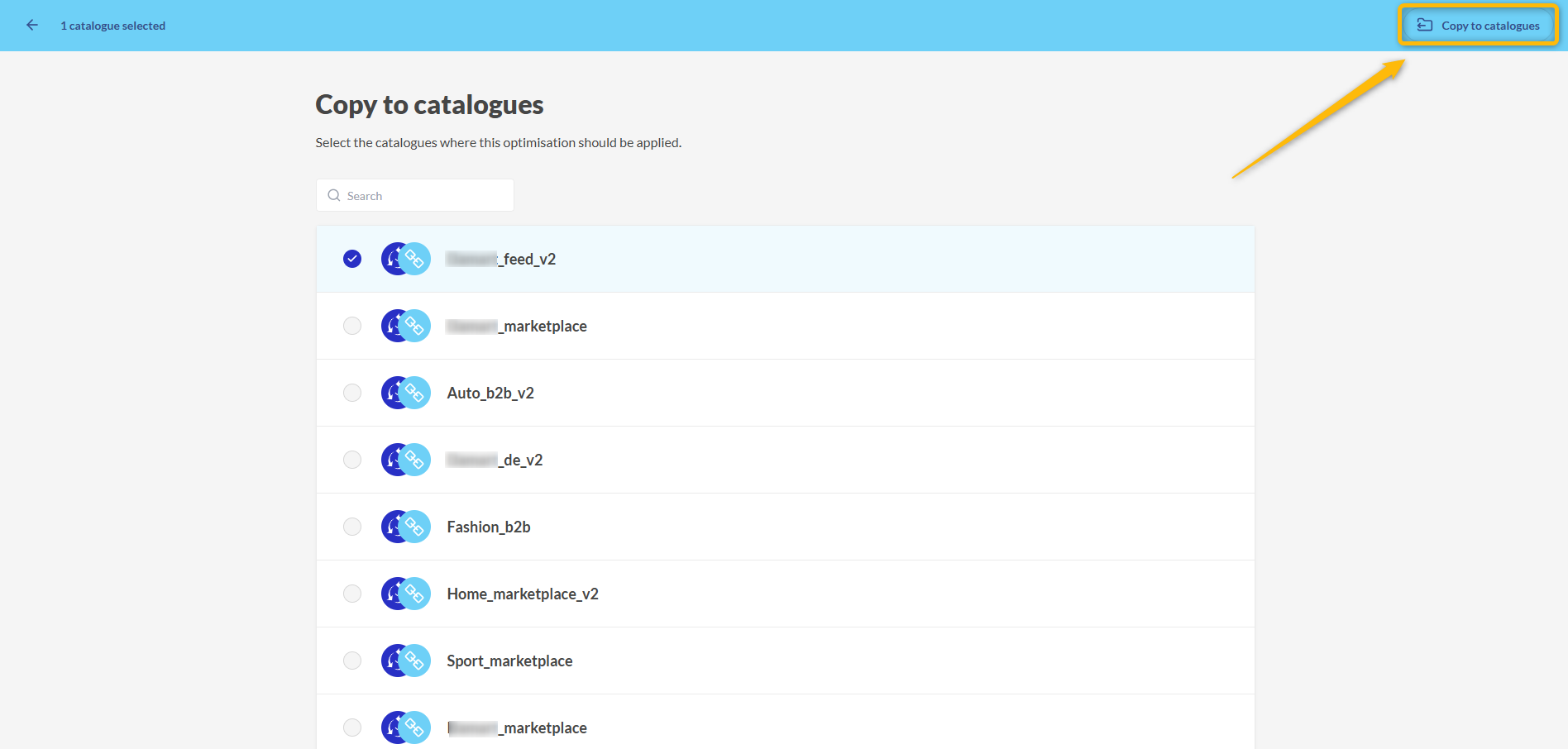Click the Fashion_b2b catalogue icon
The width and height of the screenshot is (1568, 749).
(x=406, y=527)
